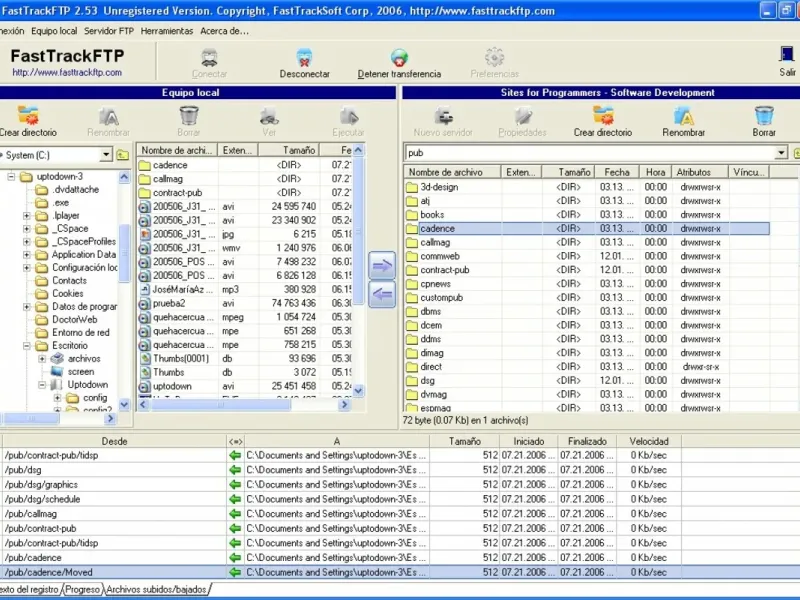Click Crear directorio in Equipo local panel

tap(28, 115)
